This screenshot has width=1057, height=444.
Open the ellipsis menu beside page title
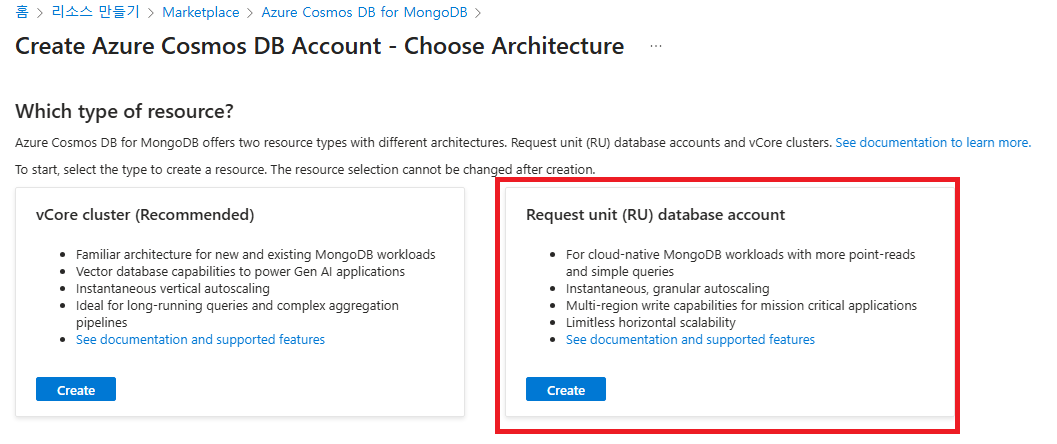[656, 46]
